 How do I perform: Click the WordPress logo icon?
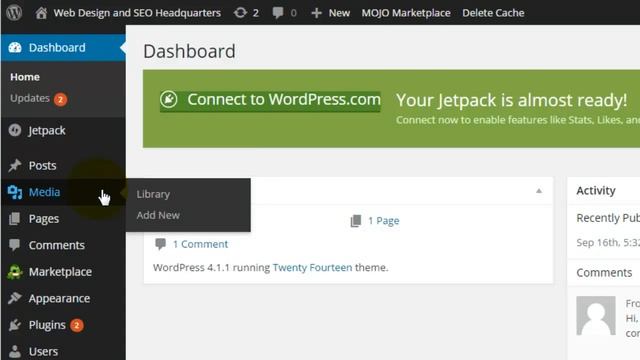click(14, 13)
